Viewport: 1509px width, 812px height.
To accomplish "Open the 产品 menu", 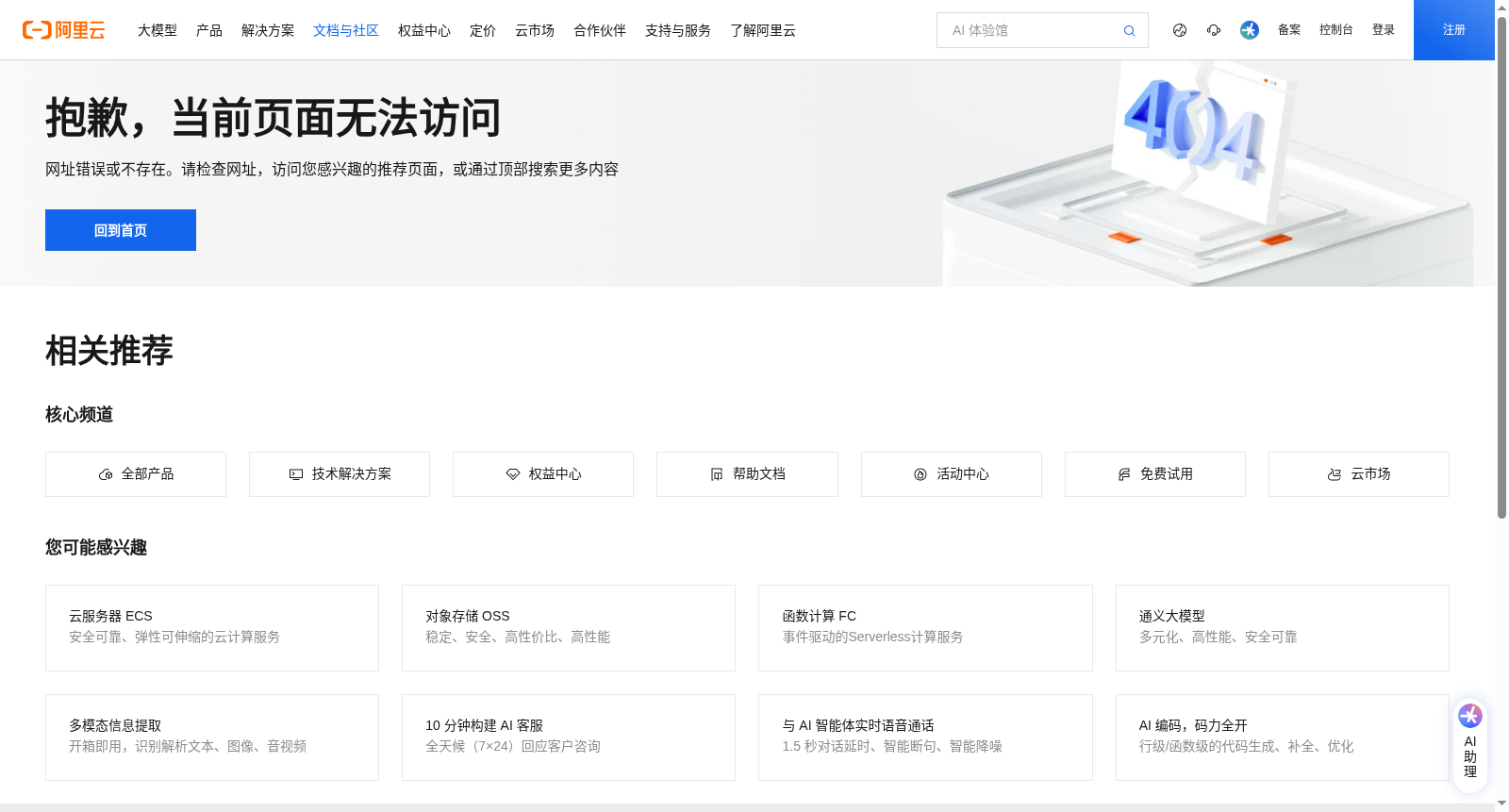I will (209, 30).
